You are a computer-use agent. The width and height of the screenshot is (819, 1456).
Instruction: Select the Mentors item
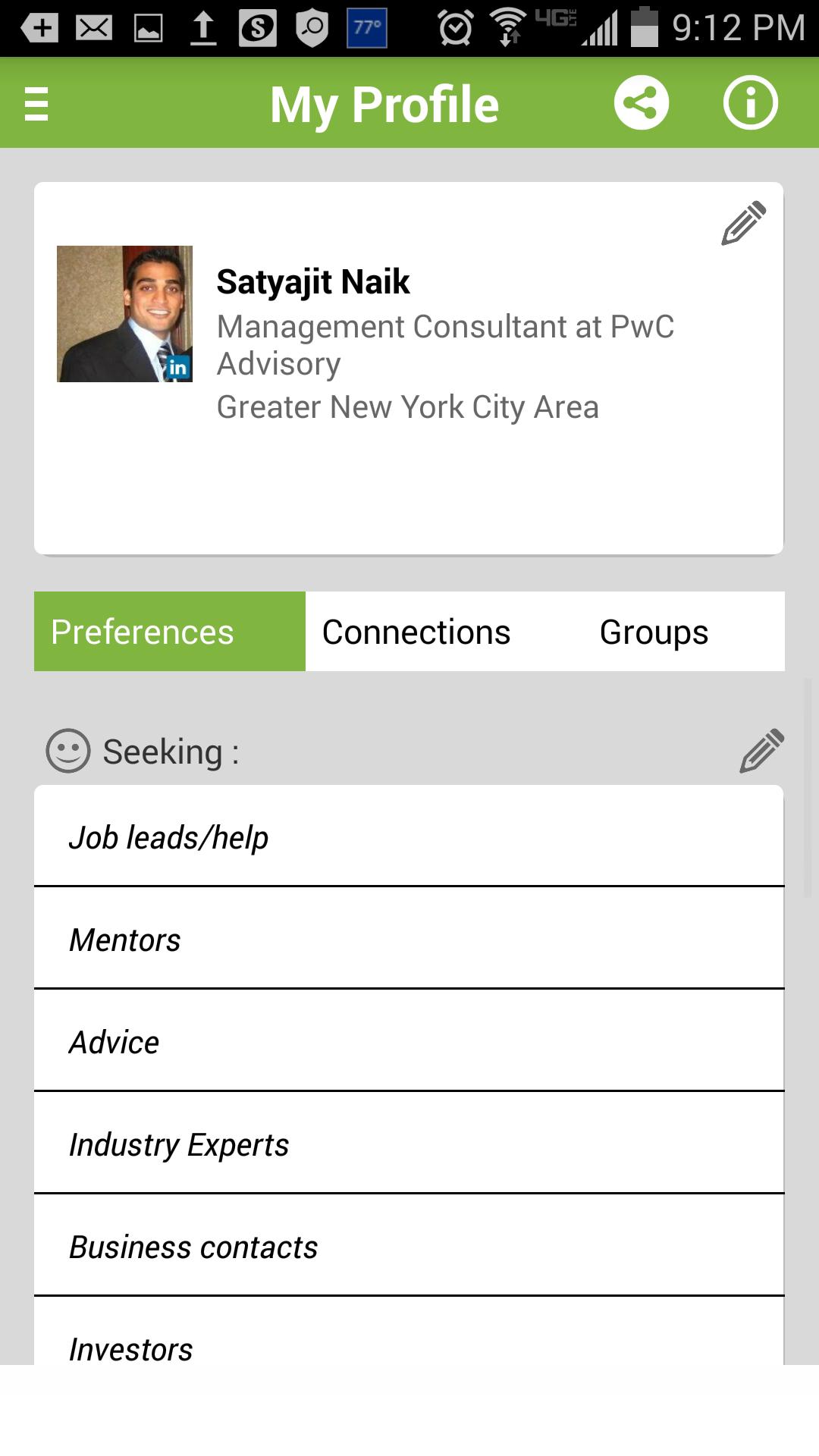click(409, 940)
